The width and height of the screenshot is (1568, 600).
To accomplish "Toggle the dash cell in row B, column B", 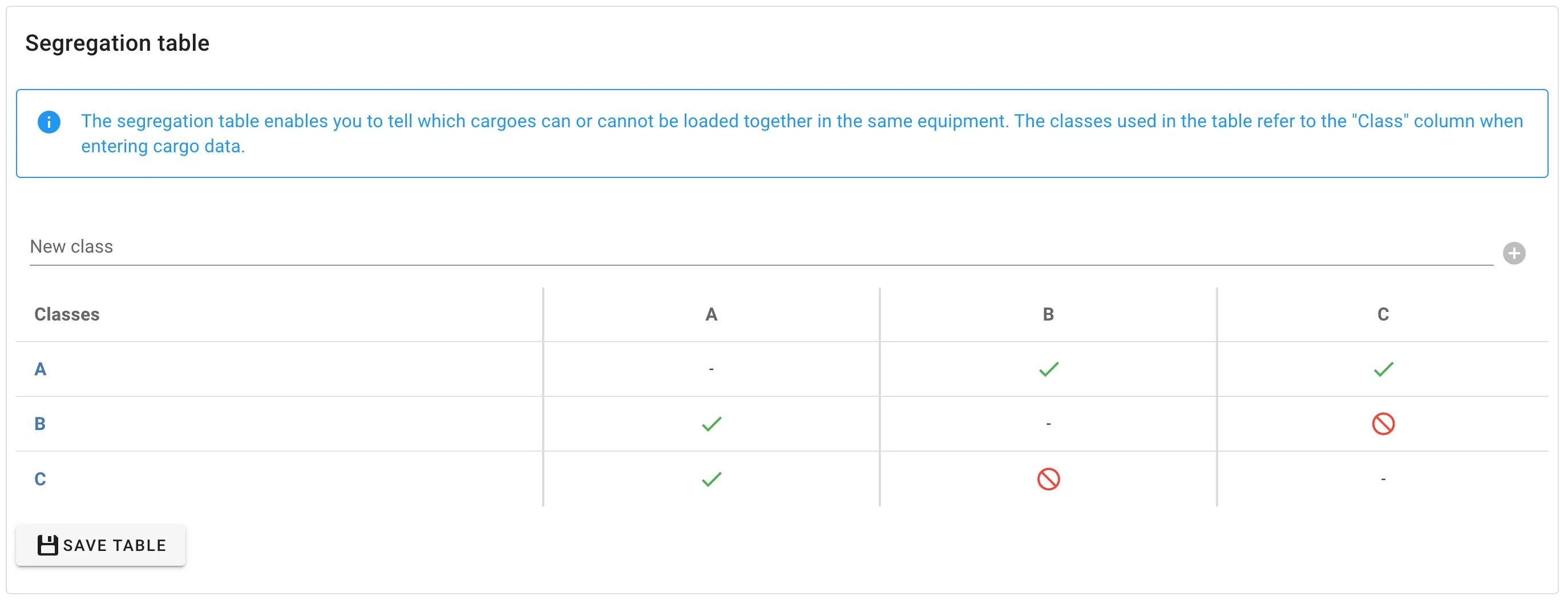I will (1048, 424).
